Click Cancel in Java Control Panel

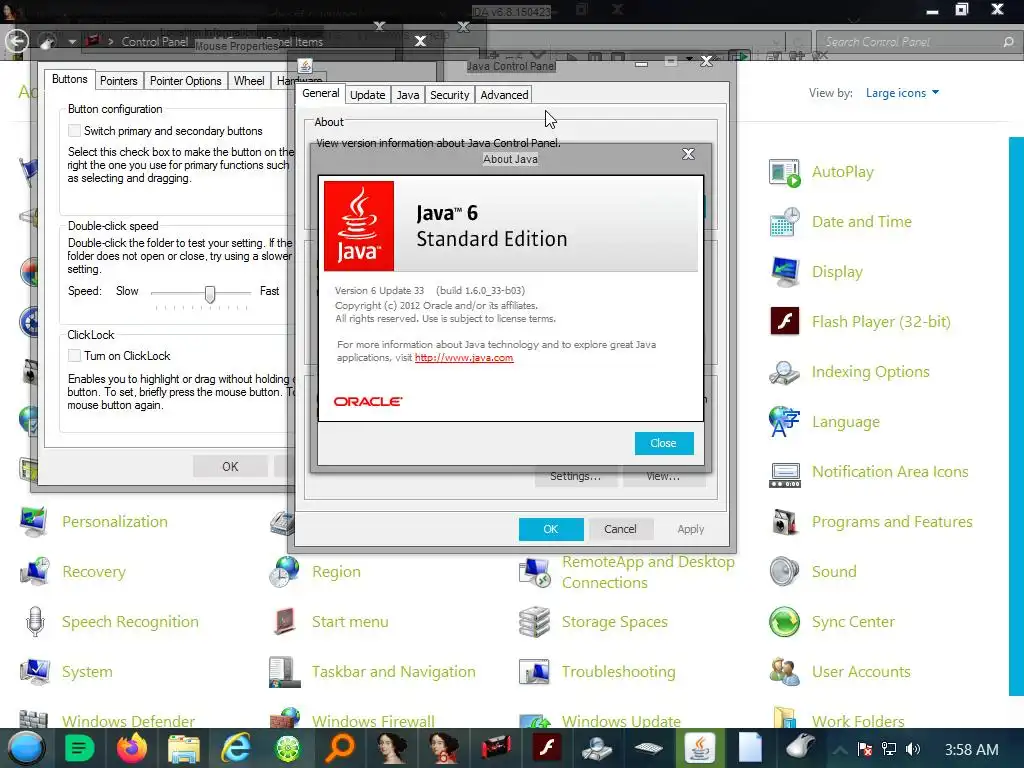point(620,529)
